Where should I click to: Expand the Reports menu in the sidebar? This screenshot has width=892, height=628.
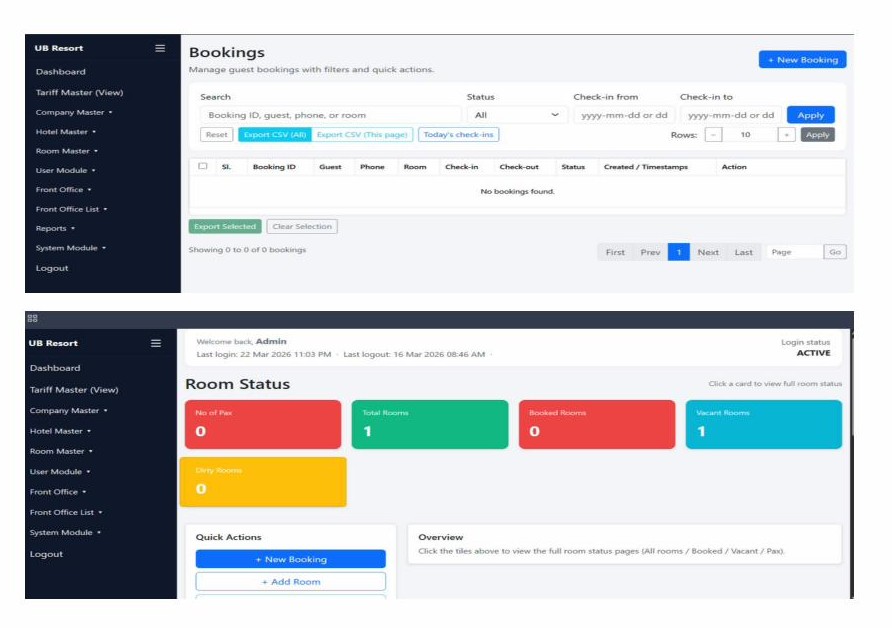click(54, 228)
